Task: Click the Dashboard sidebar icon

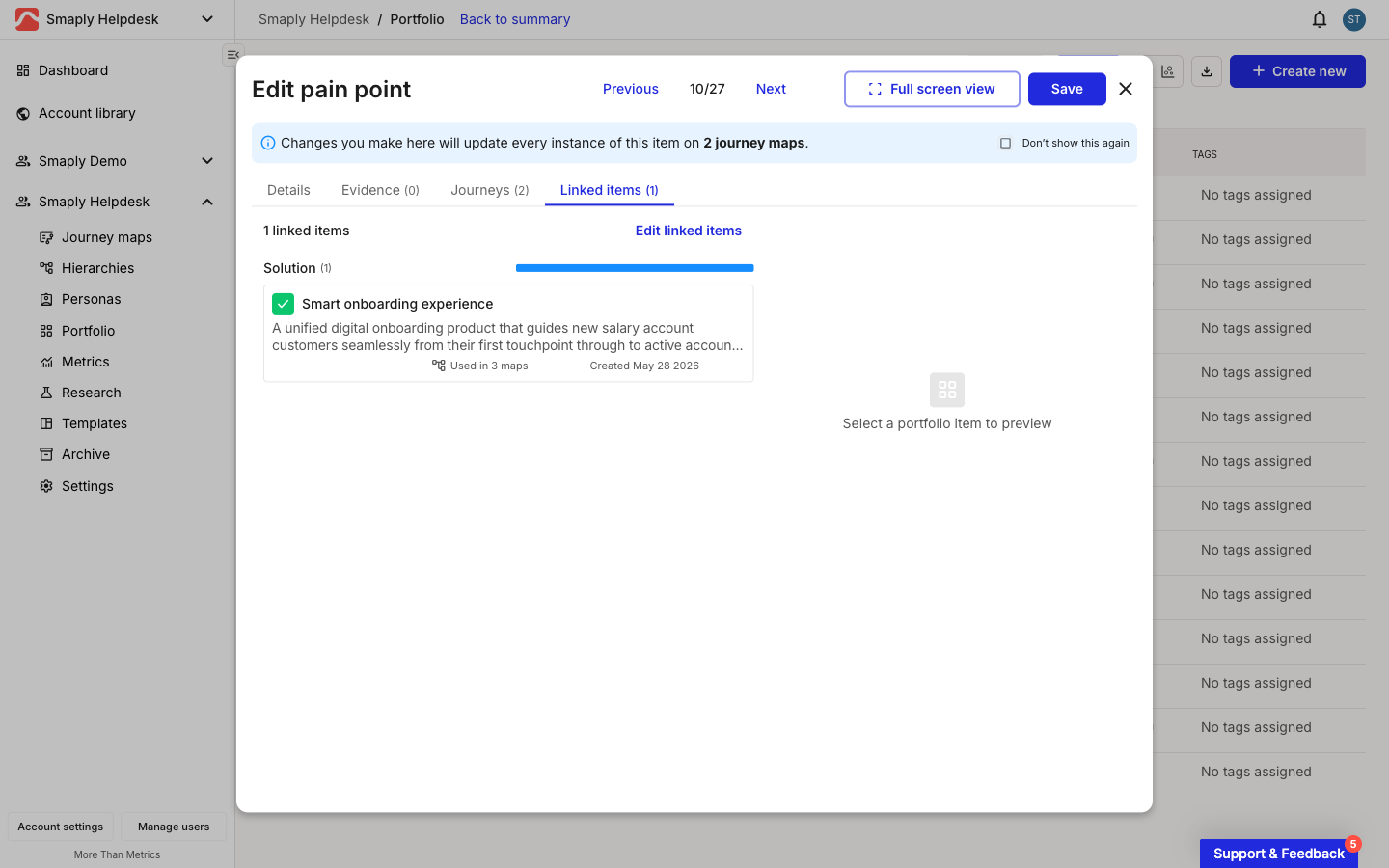Action: pyautogui.click(x=23, y=70)
